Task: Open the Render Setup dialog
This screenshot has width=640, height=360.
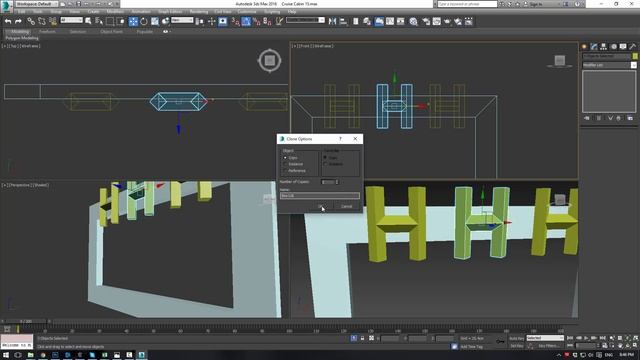Action: click(x=426, y=21)
